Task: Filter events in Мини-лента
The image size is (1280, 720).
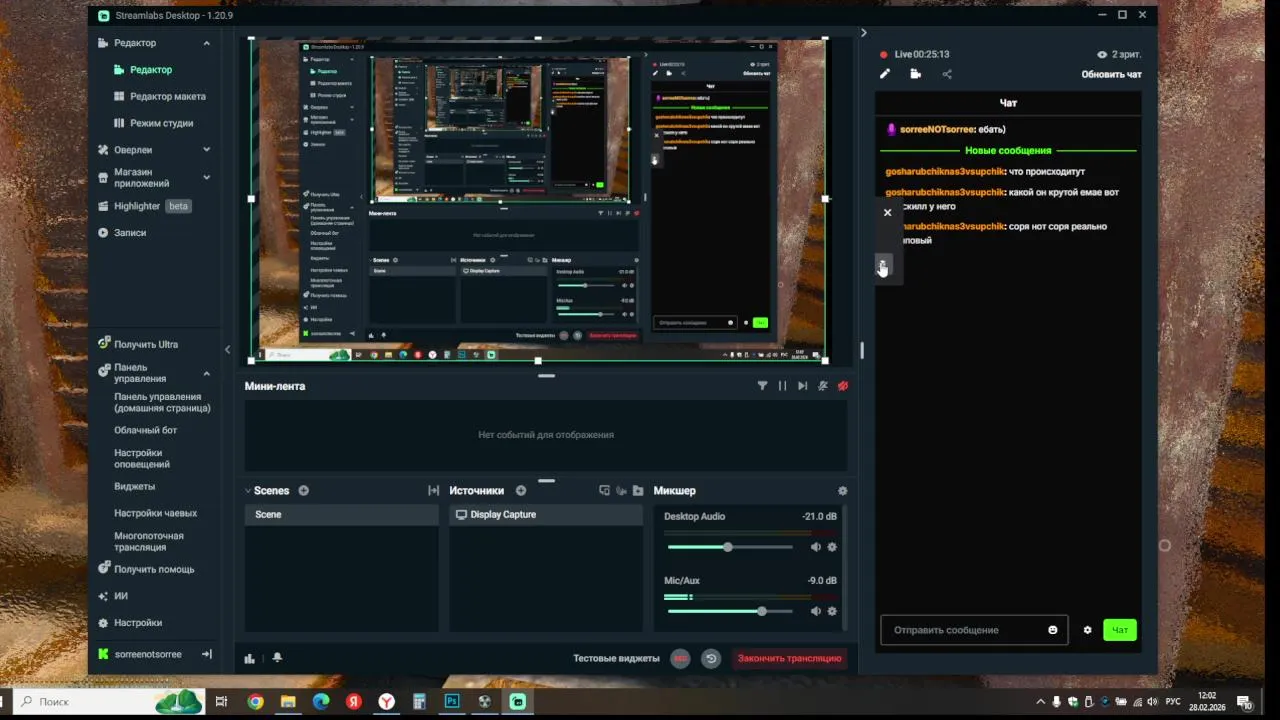Action: [762, 386]
